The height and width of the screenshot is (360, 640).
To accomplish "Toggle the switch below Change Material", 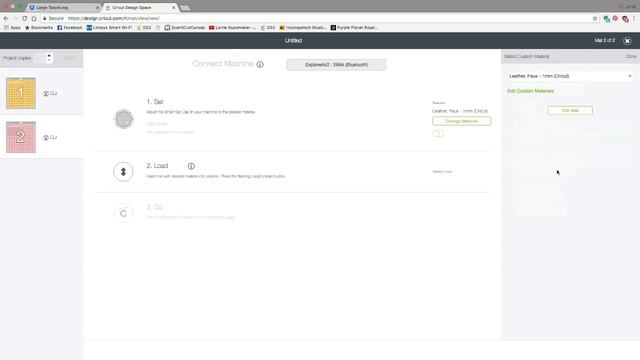I will click(438, 133).
